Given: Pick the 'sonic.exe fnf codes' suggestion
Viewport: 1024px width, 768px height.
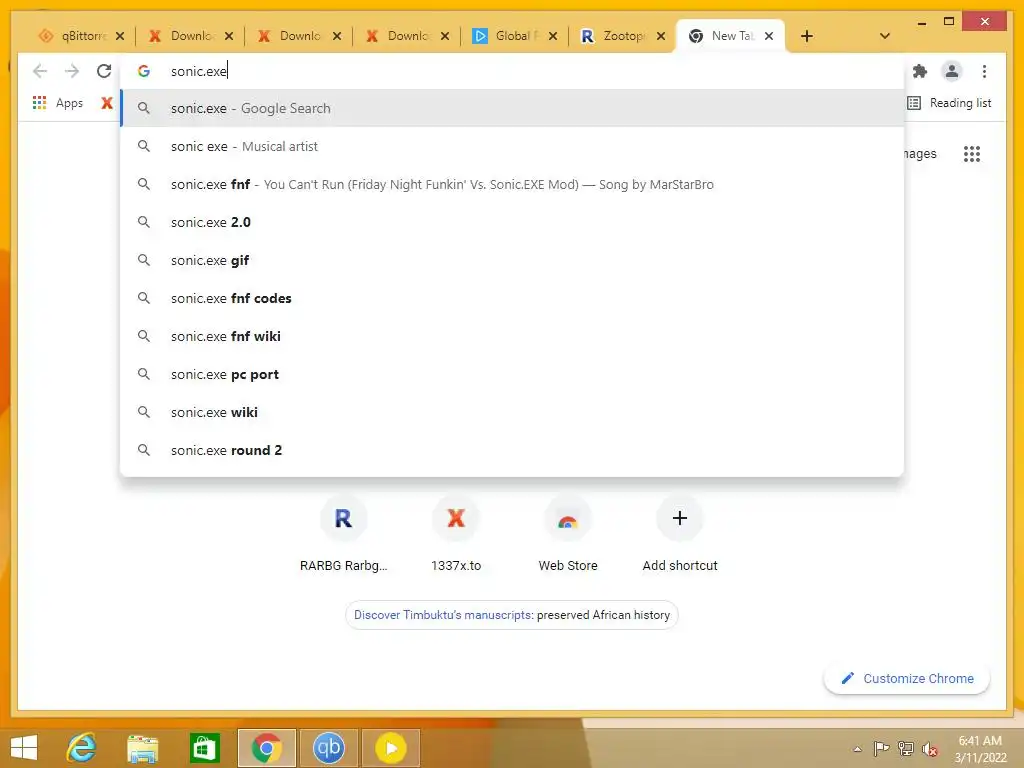Looking at the screenshot, I should pyautogui.click(x=512, y=298).
